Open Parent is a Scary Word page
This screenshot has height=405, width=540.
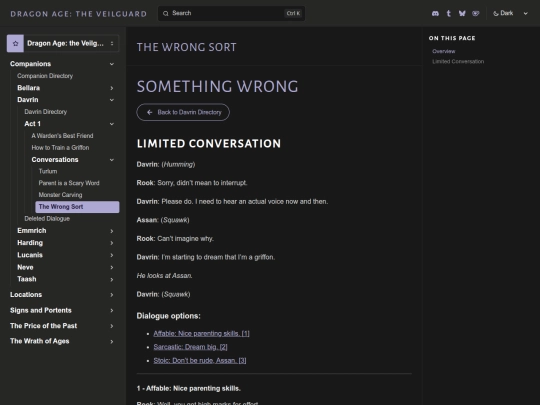pos(69,183)
